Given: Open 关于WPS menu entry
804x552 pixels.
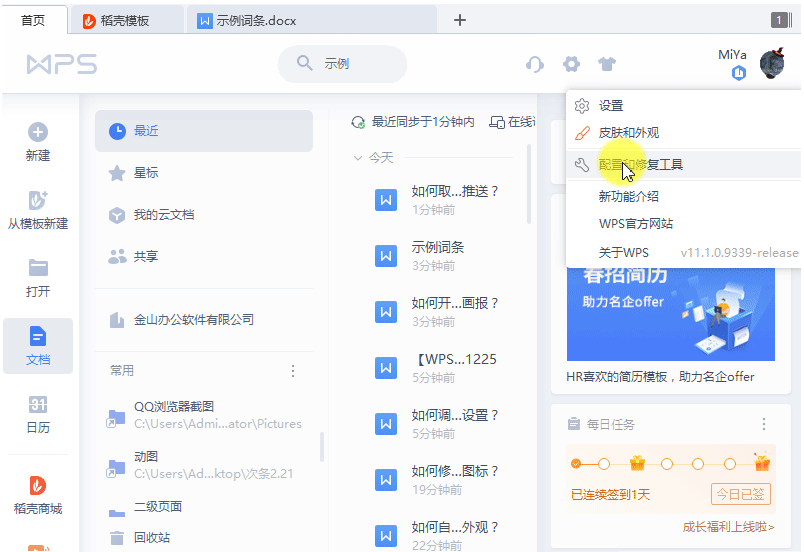Looking at the screenshot, I should click(x=683, y=253).
